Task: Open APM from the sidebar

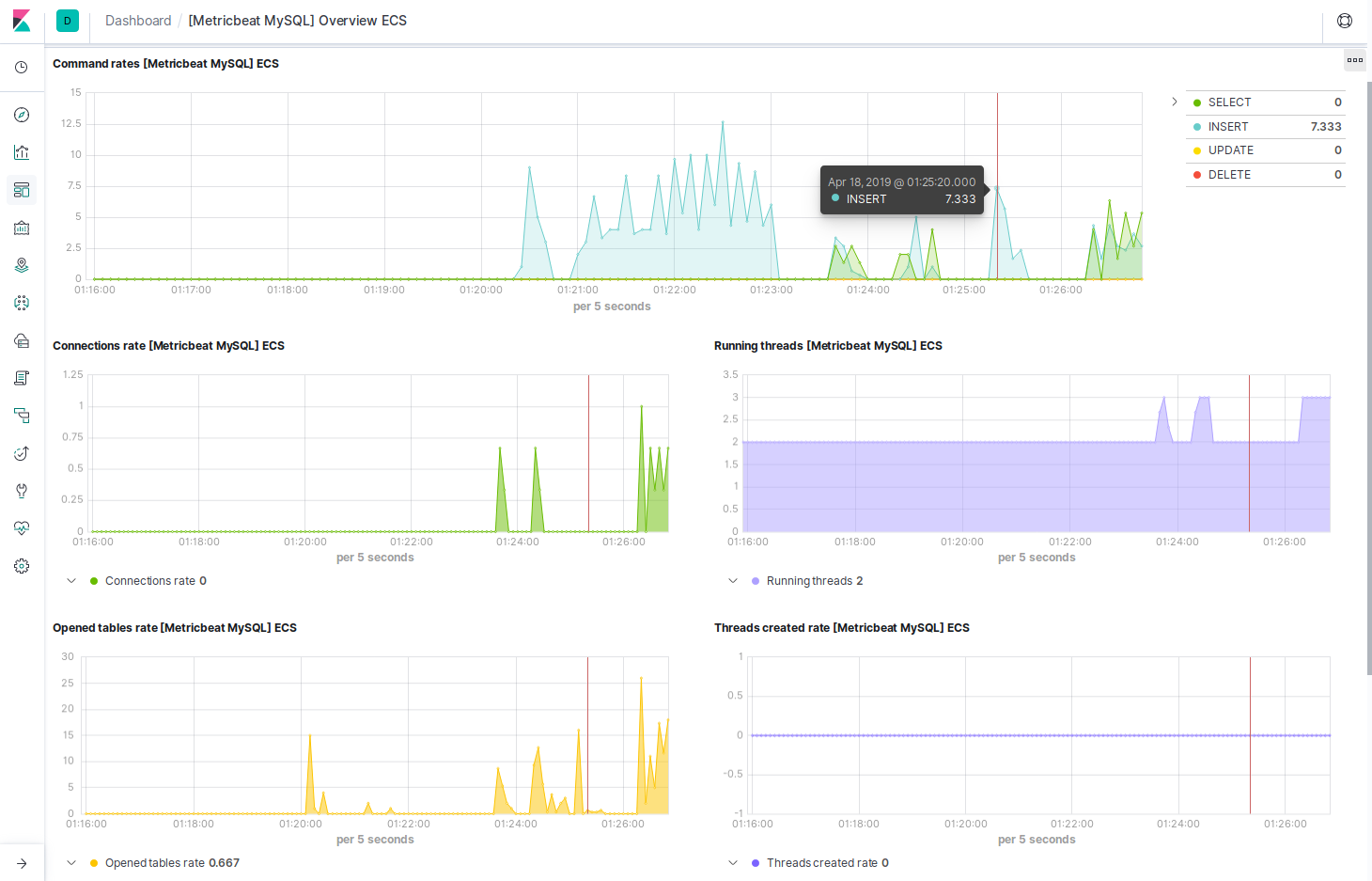Action: point(22,416)
